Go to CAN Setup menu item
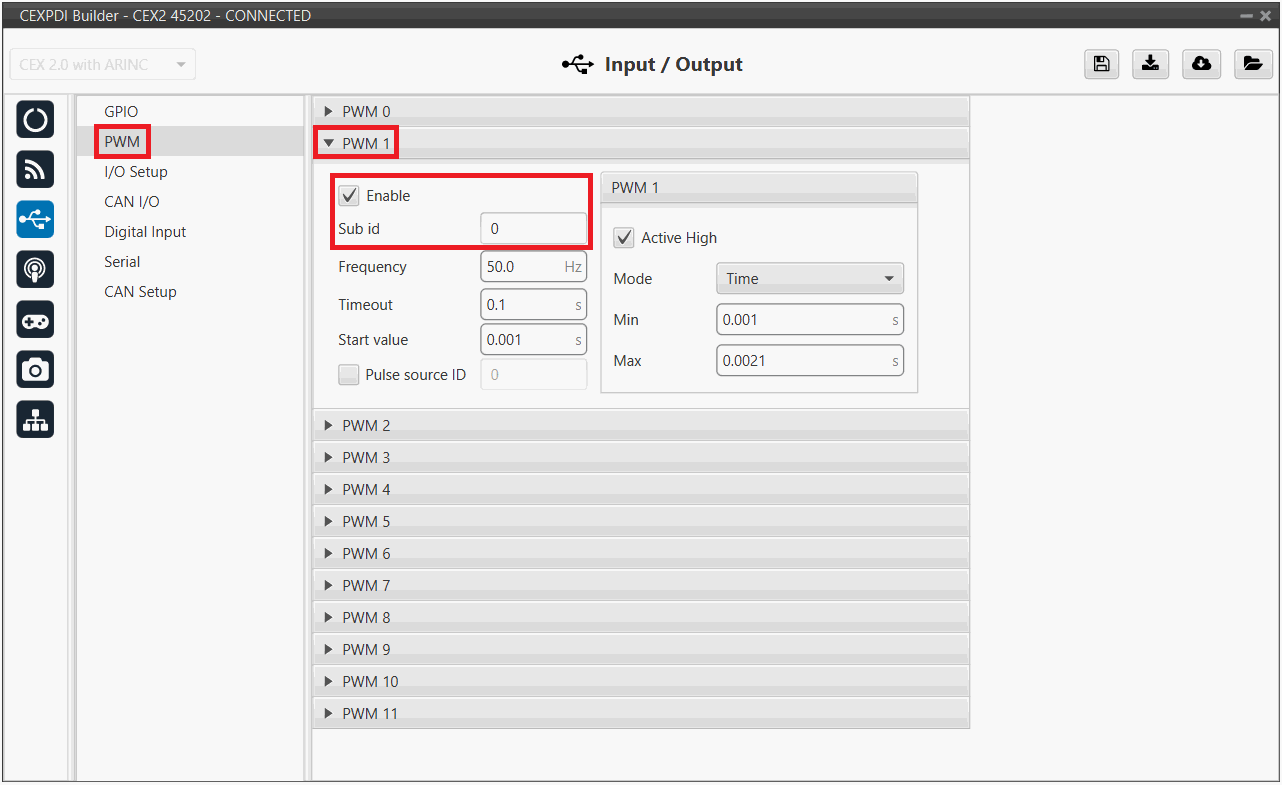 (140, 292)
